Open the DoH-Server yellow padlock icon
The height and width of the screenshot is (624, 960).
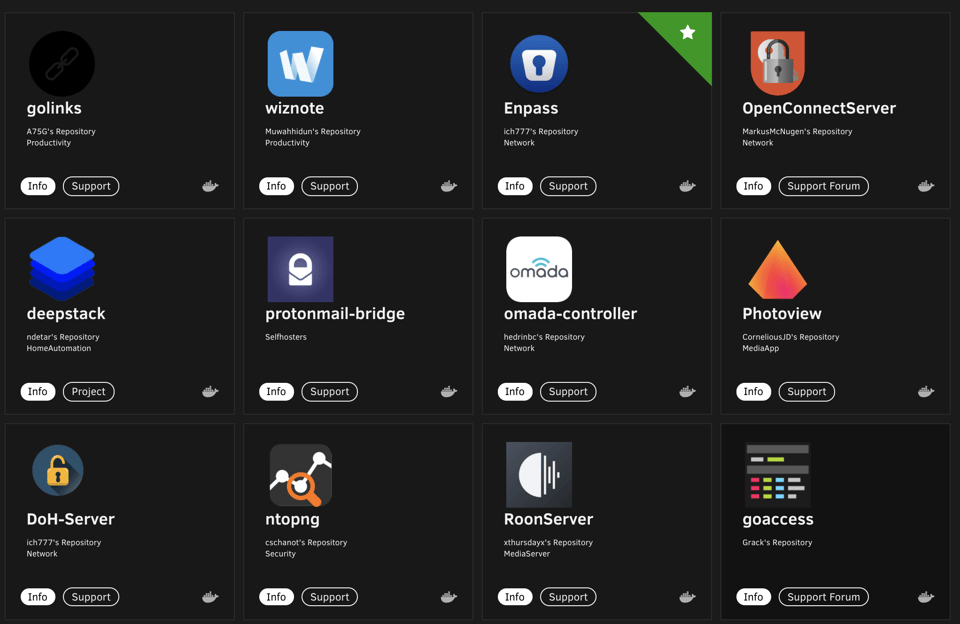(57, 470)
